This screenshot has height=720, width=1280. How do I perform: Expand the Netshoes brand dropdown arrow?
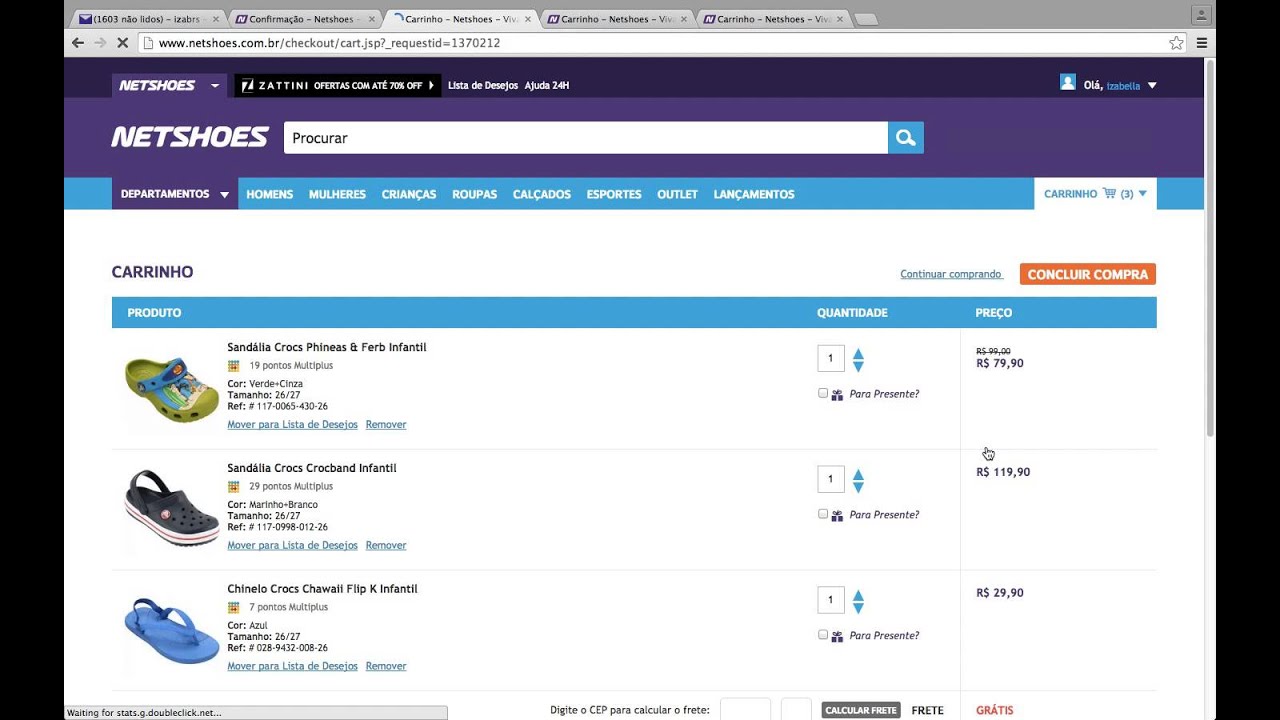pos(214,86)
